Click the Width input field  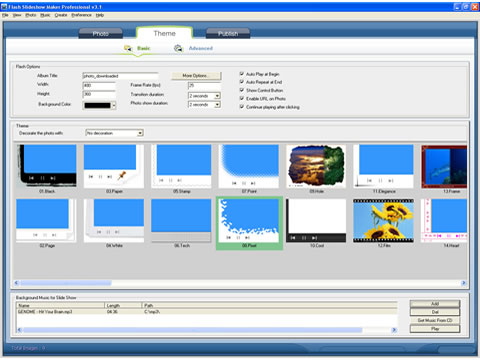pos(99,86)
